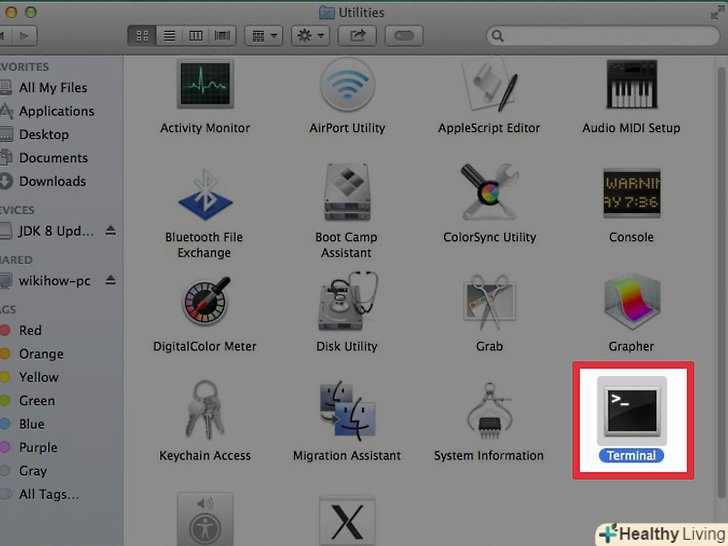Eject the wikihow-pc shared computer
Image resolution: width=728 pixels, height=546 pixels.
110,280
